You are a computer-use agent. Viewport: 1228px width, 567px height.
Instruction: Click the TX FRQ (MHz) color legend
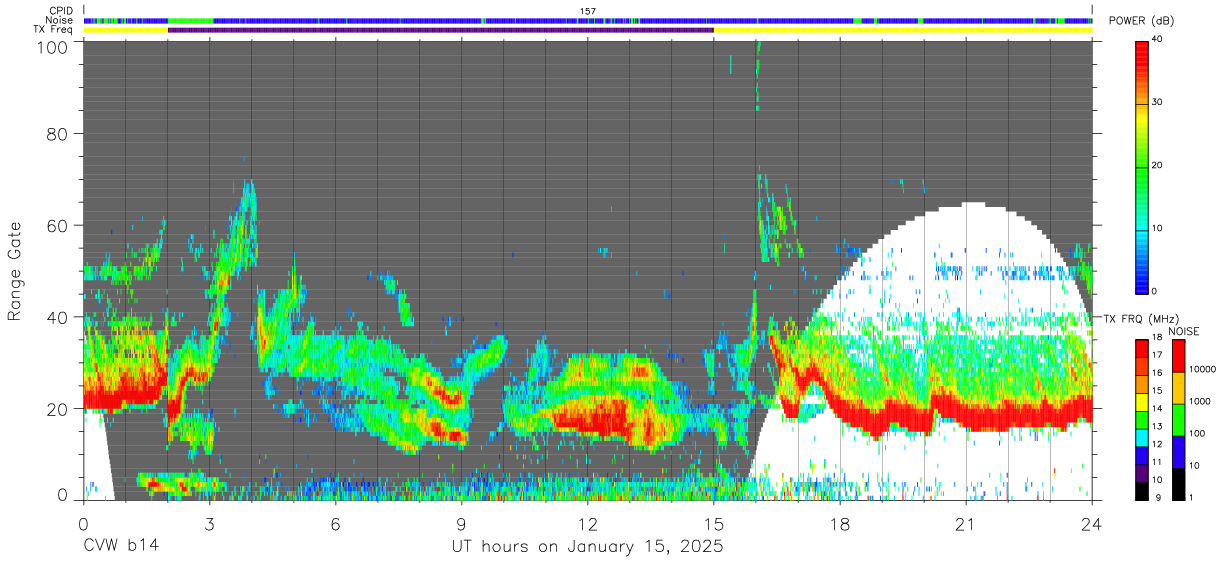pos(1142,420)
